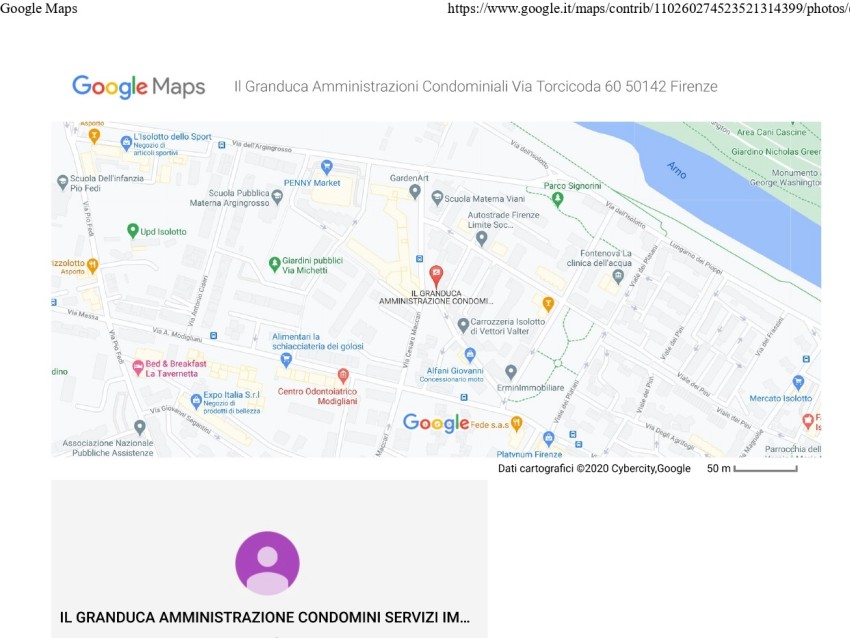Click the Dati cartografici ©2020 attribution text
The width and height of the screenshot is (850, 638).
tap(594, 468)
